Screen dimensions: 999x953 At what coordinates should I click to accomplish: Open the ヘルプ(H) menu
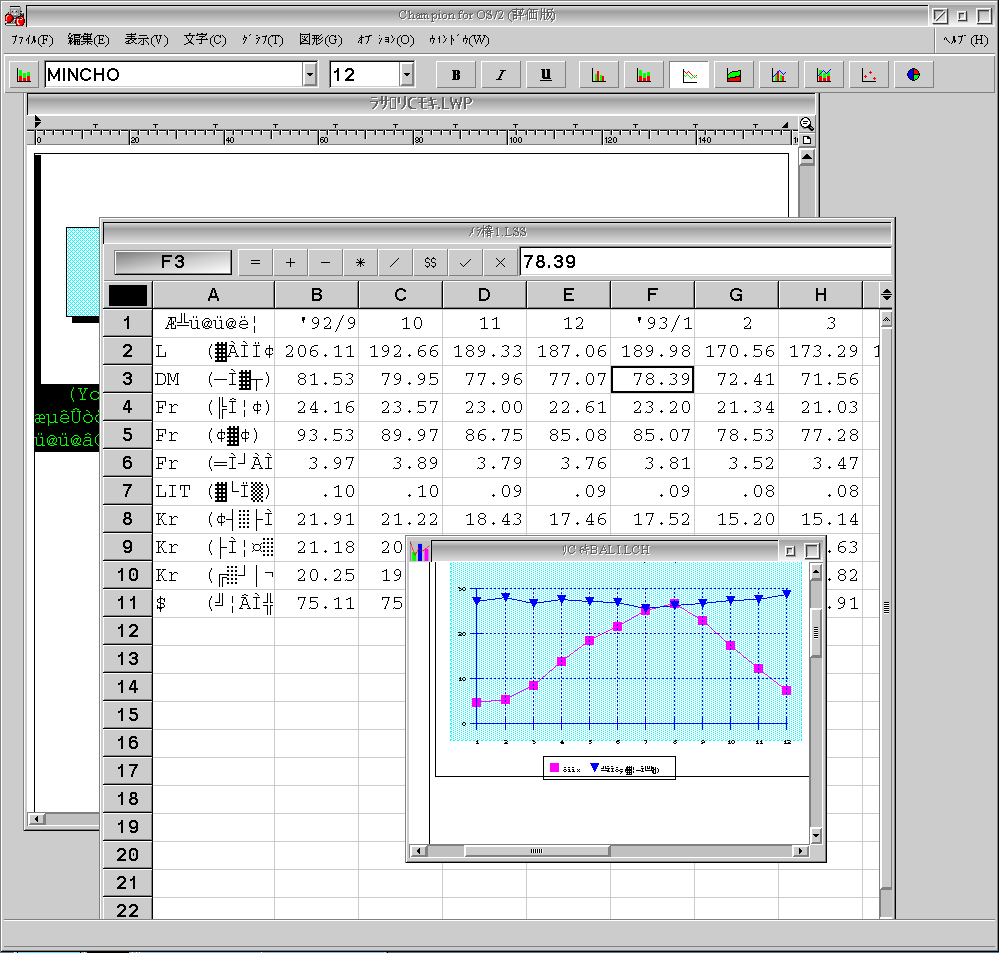tap(966, 40)
